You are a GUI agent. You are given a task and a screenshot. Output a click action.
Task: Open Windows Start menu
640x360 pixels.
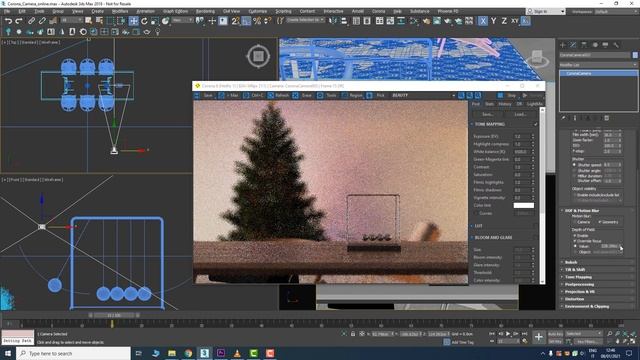[8, 353]
